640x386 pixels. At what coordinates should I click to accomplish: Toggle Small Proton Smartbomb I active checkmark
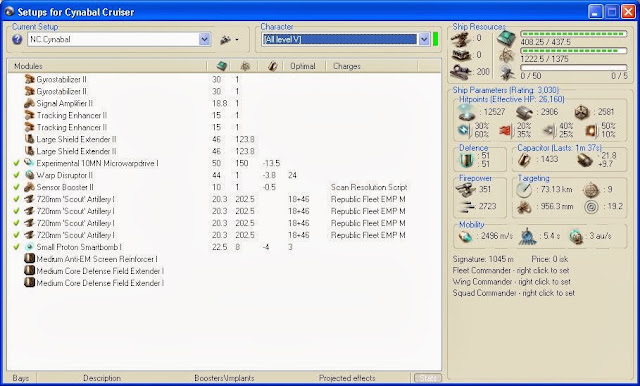16,247
